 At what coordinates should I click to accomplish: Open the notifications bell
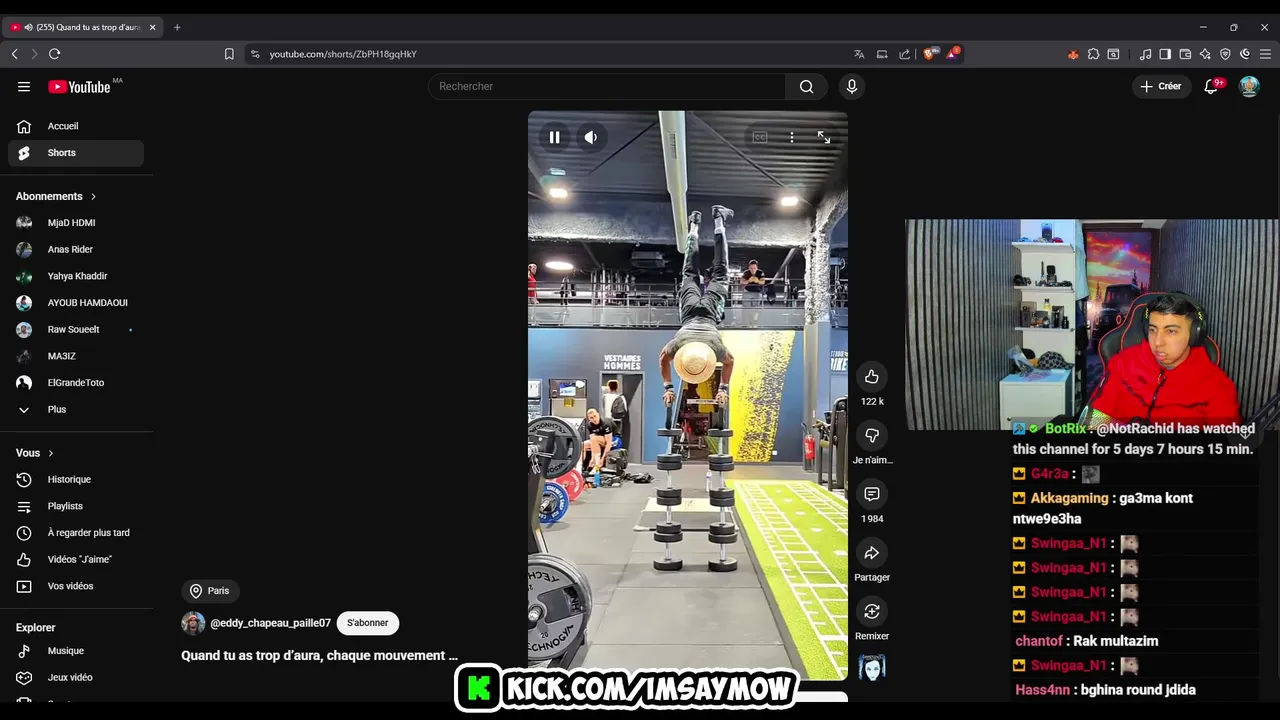1211,86
